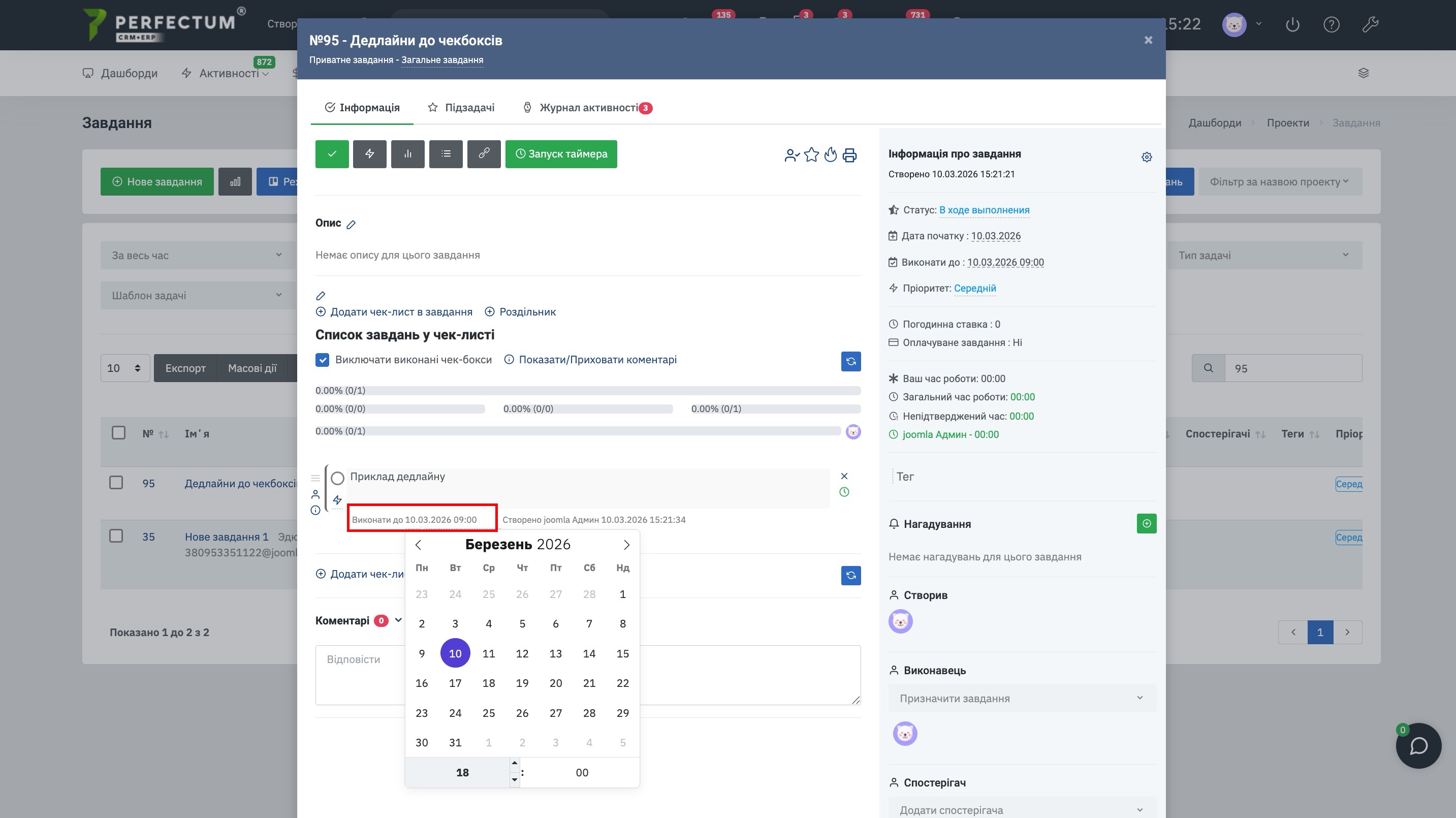Mark Приклад дедлайну checklist item done
1456x818 pixels.
coord(337,478)
